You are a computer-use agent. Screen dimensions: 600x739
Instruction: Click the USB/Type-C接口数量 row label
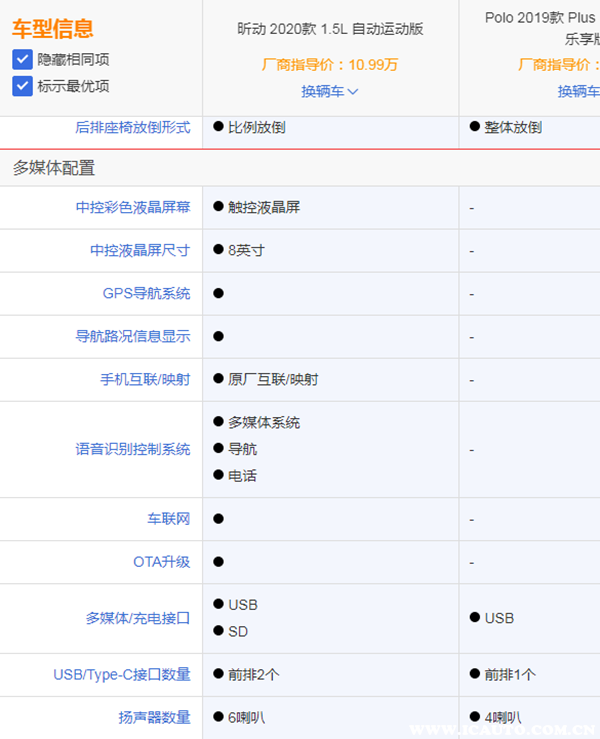point(121,675)
